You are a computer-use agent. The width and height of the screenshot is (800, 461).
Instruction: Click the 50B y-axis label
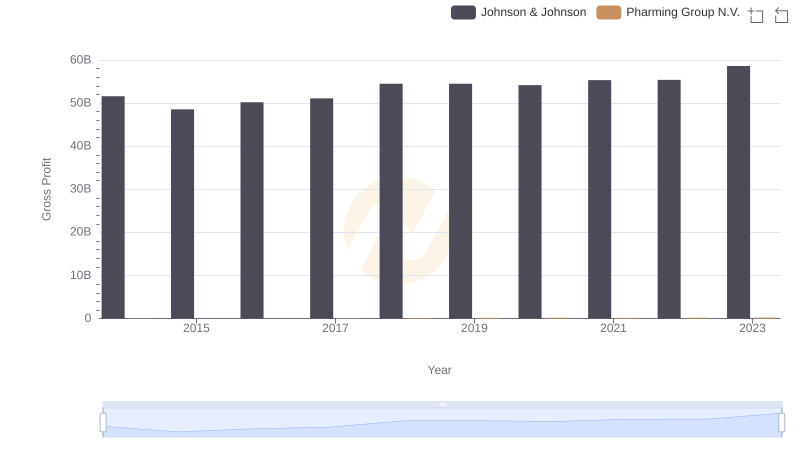(x=81, y=103)
